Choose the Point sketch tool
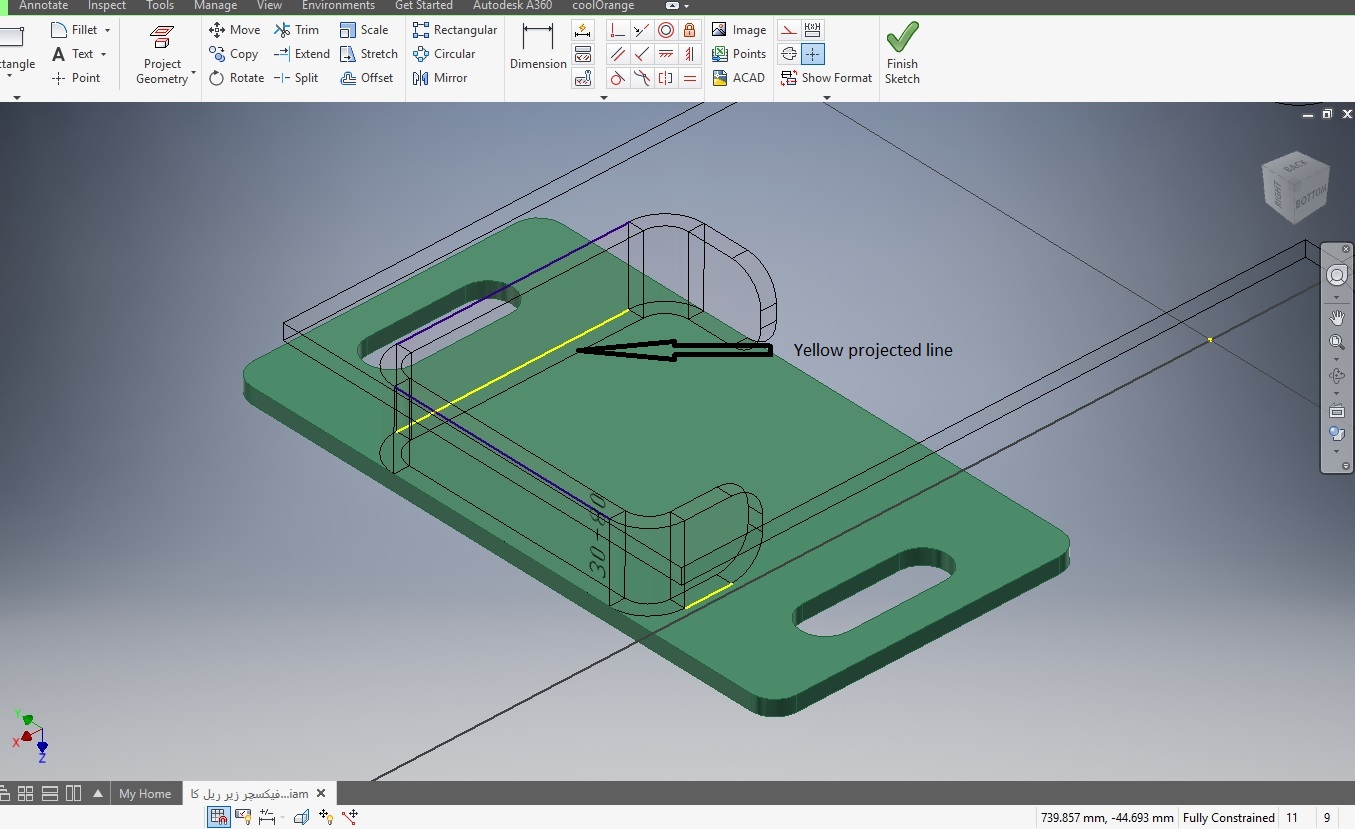1355x829 pixels. point(76,78)
